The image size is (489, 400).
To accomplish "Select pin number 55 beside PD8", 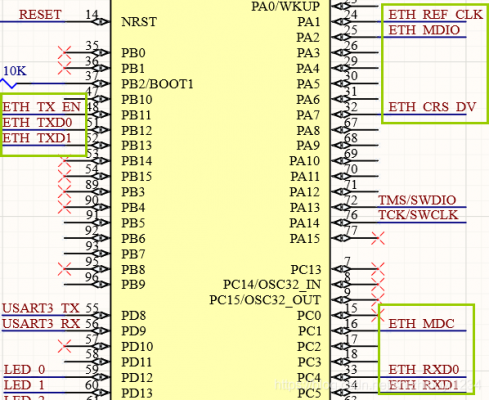I will click(92, 308).
